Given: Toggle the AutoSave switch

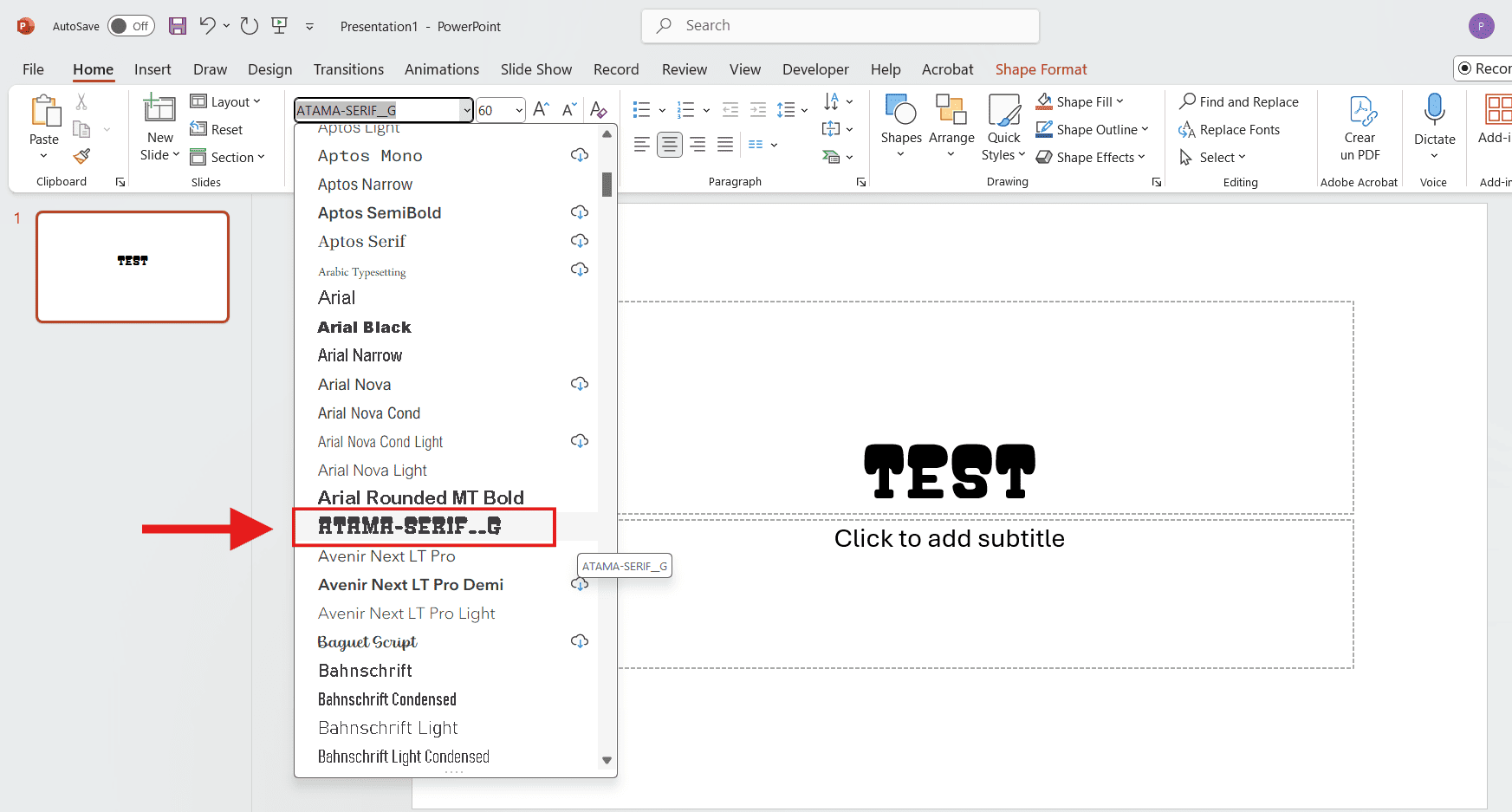Looking at the screenshot, I should [x=131, y=26].
